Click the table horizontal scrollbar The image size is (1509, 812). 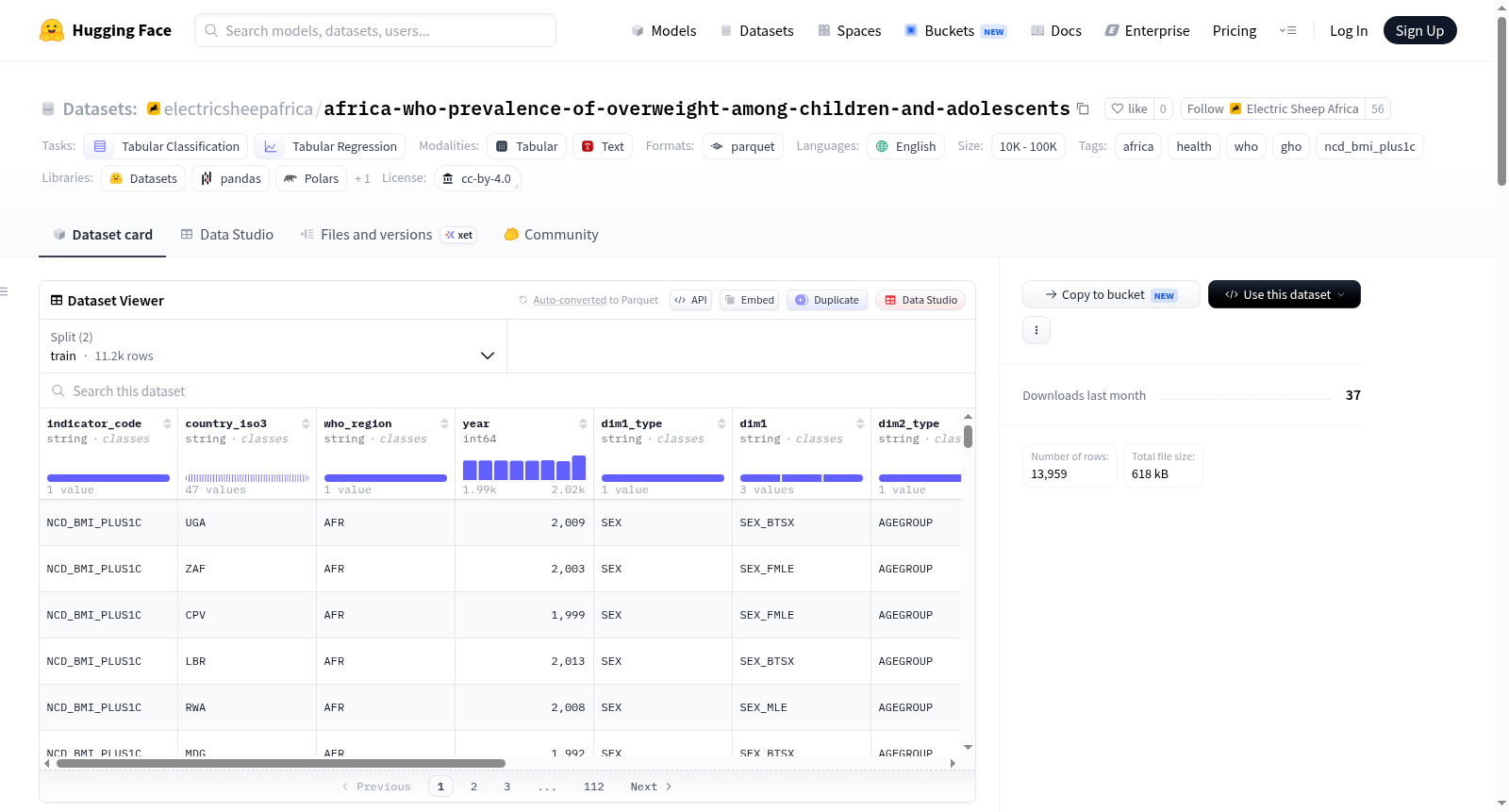pos(281,763)
